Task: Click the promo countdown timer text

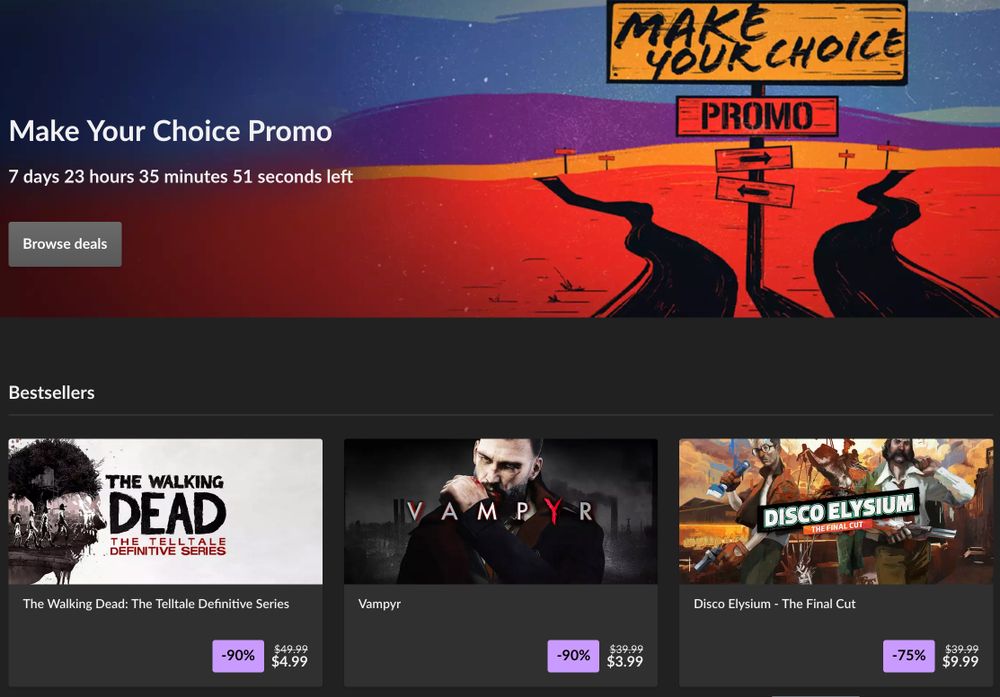Action: pos(180,177)
